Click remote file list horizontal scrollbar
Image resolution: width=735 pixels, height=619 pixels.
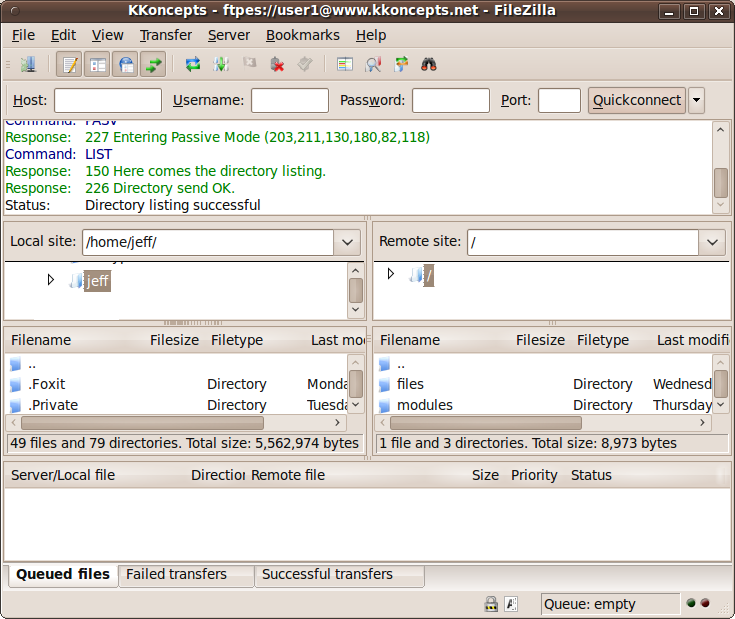[x=486, y=423]
